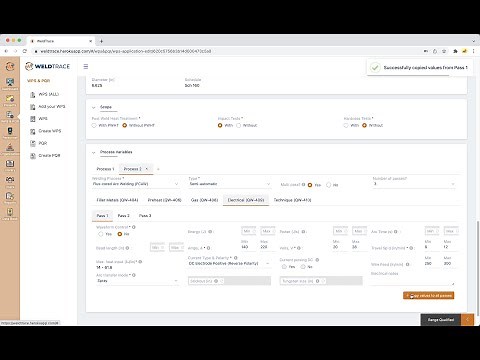
Task: Click info icon next to Arc Time (s)
Action: coord(396,232)
